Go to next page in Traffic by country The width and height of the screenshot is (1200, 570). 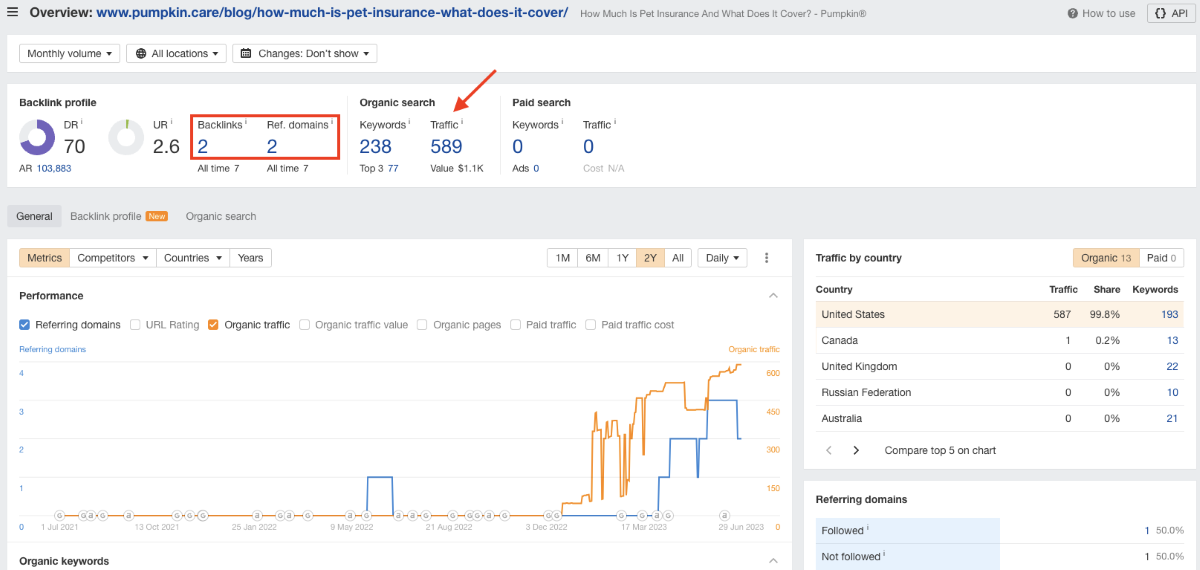coord(856,450)
